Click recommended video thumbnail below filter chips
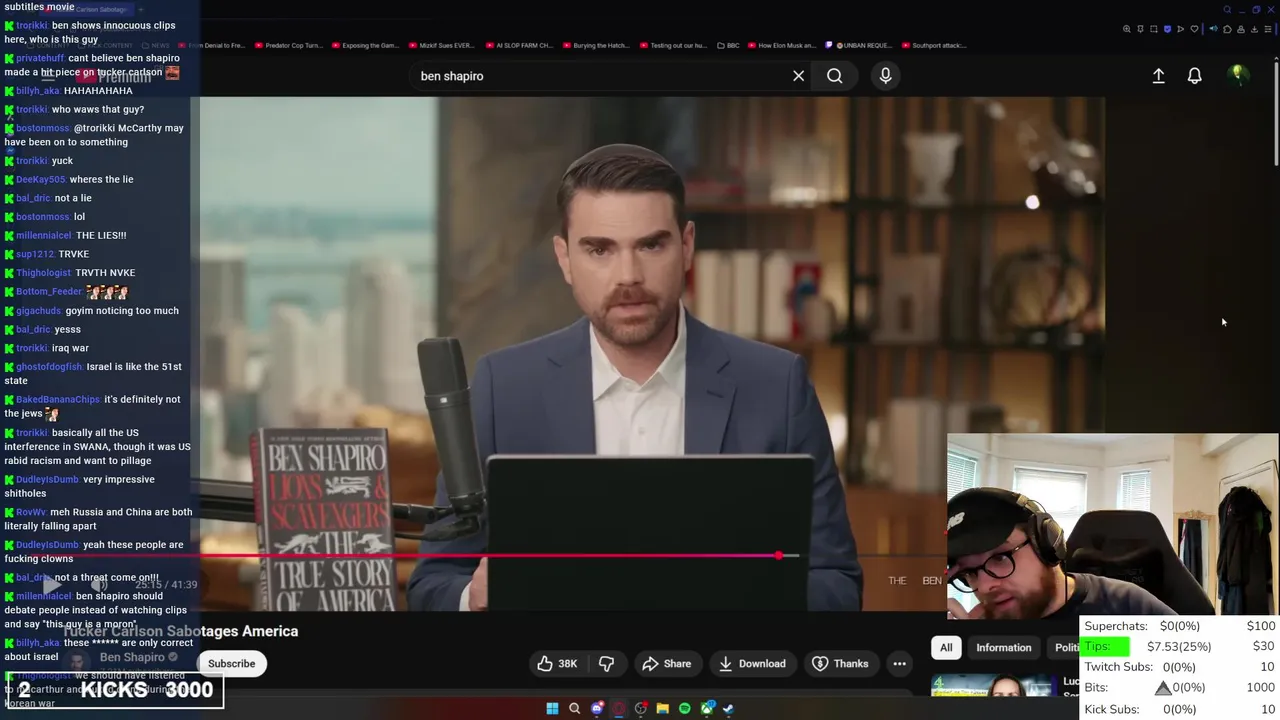1280x720 pixels. pos(992,686)
